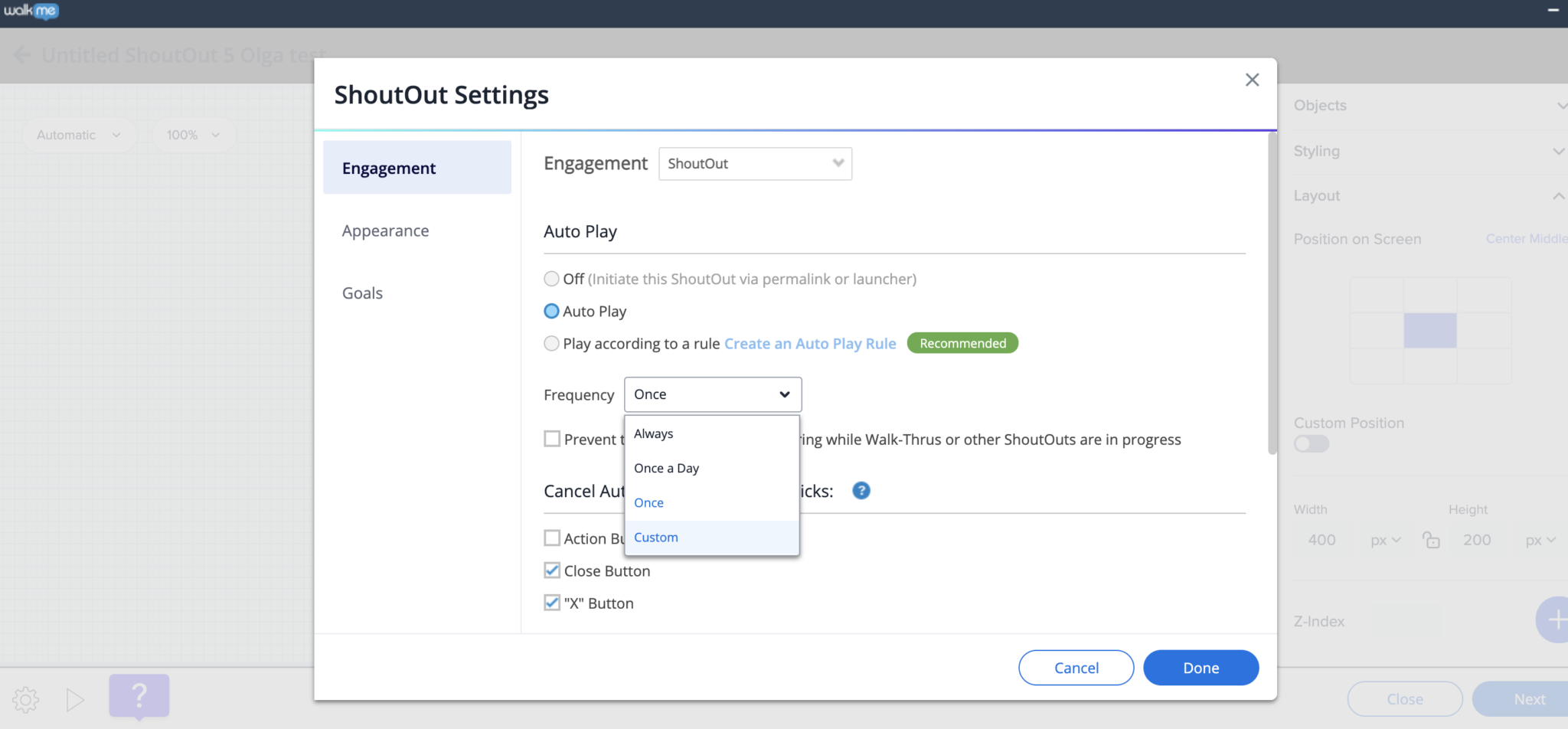The width and height of the screenshot is (1568, 729).
Task: Click the Create an Auto Play Rule link
Action: click(809, 343)
